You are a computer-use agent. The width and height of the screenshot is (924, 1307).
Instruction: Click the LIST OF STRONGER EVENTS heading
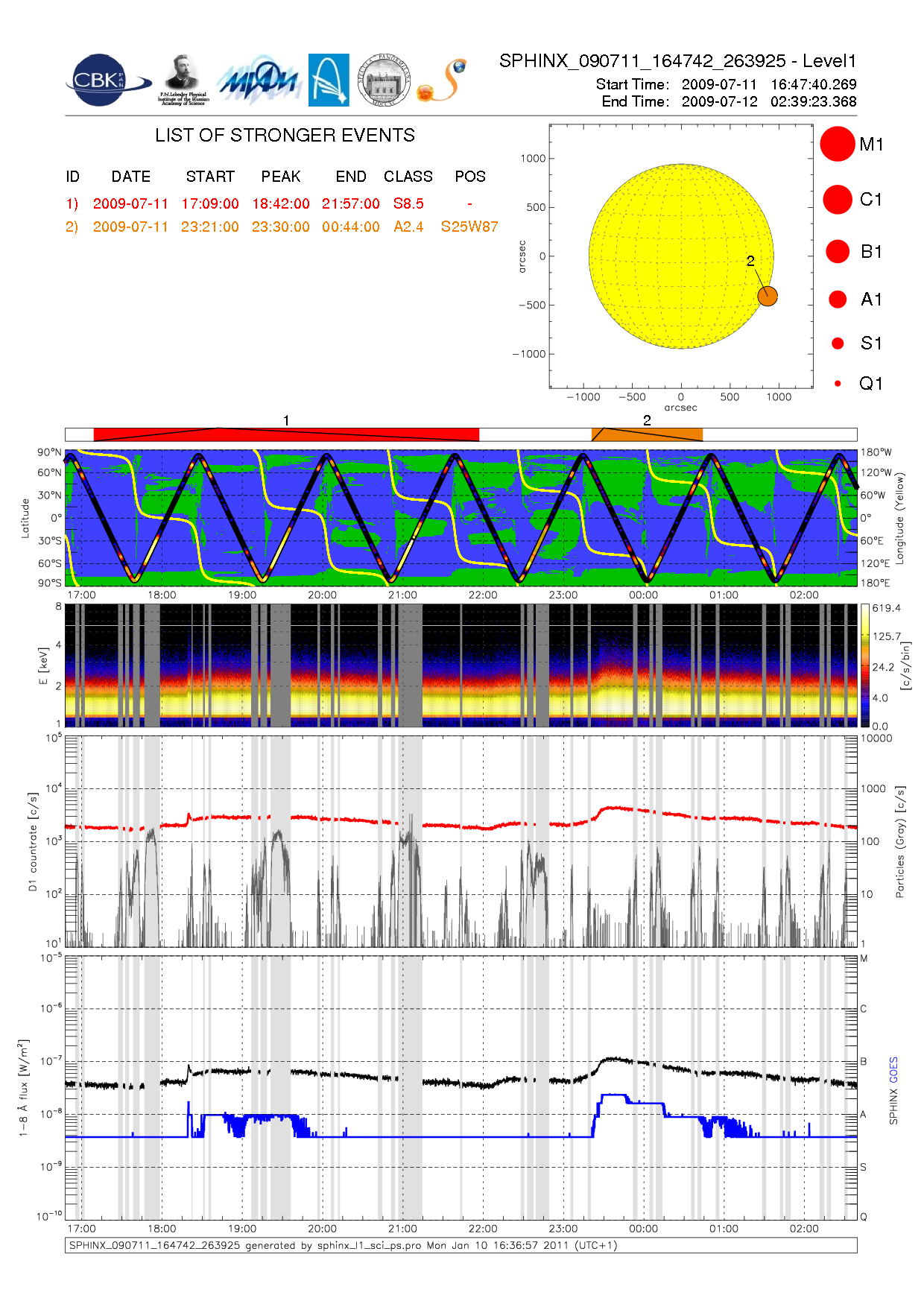285,135
